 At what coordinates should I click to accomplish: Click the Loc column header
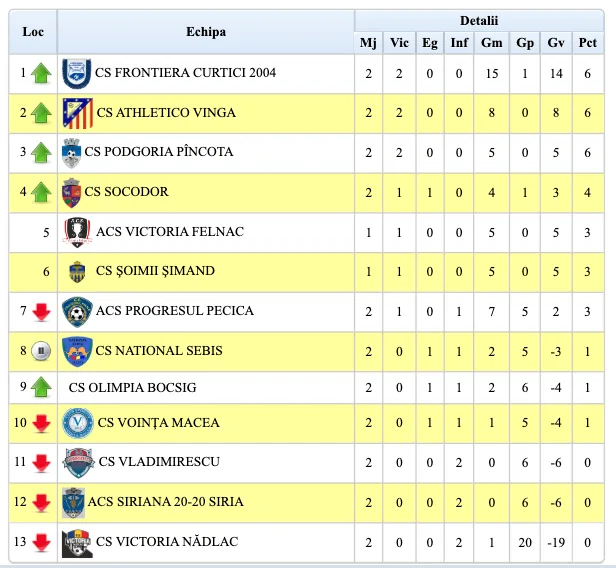[33, 32]
